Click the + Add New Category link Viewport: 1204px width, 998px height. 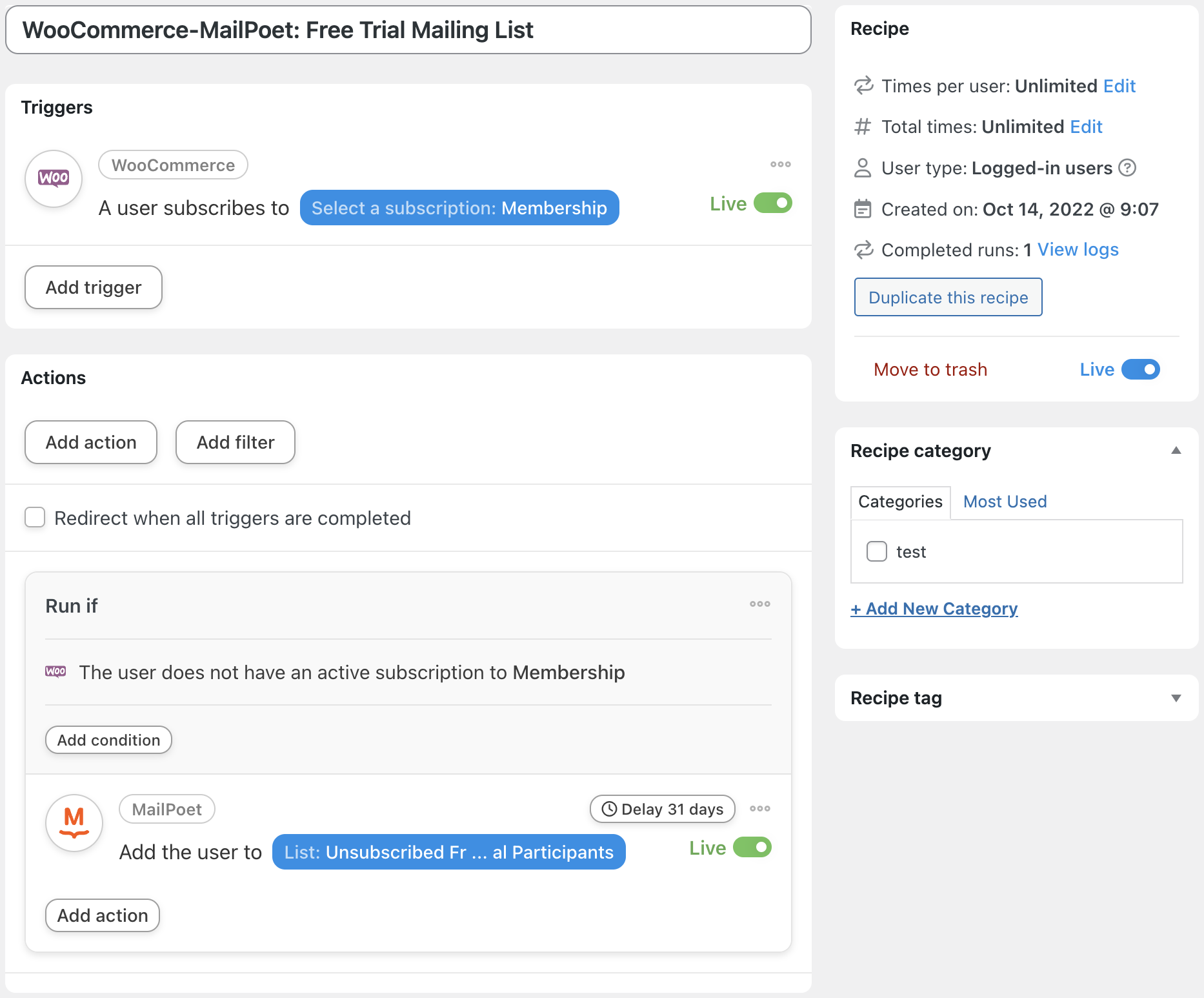click(934, 608)
